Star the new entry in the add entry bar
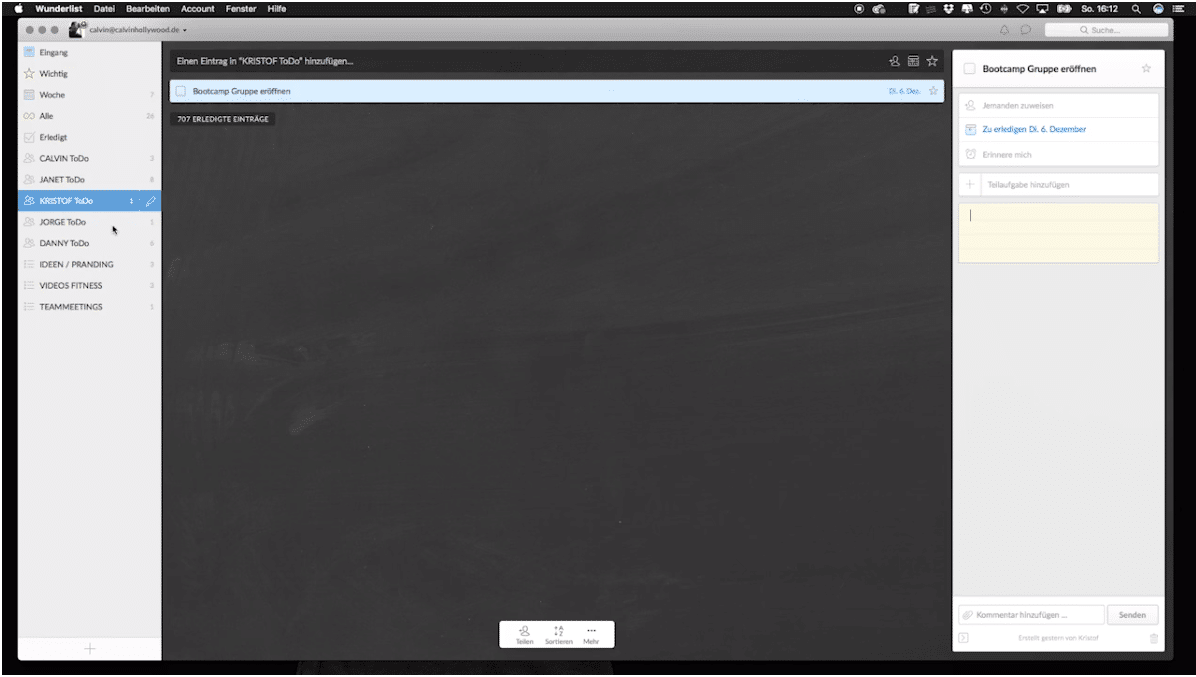This screenshot has height=677, width=1196. 932,61
